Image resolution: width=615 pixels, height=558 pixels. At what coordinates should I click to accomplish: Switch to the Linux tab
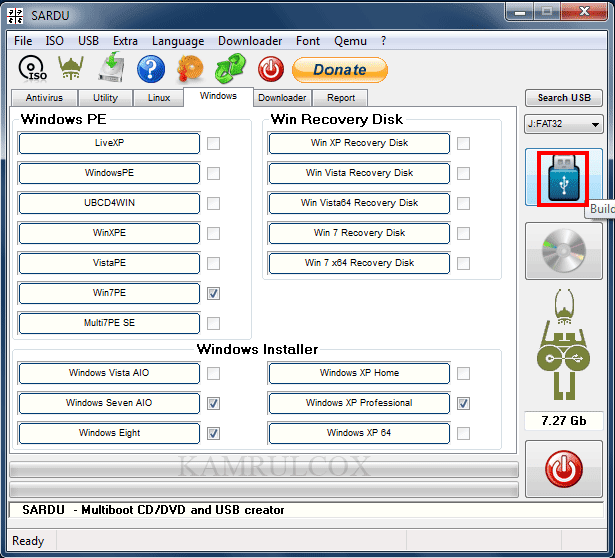pos(159,98)
